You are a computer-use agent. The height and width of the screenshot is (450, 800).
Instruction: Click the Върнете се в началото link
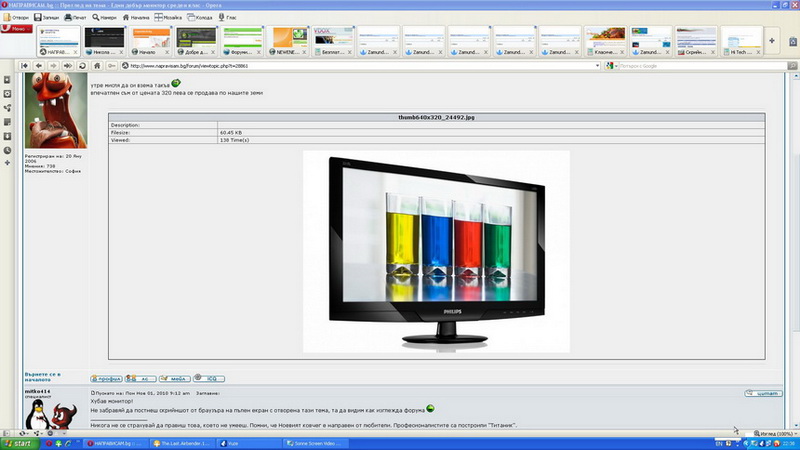click(42, 377)
